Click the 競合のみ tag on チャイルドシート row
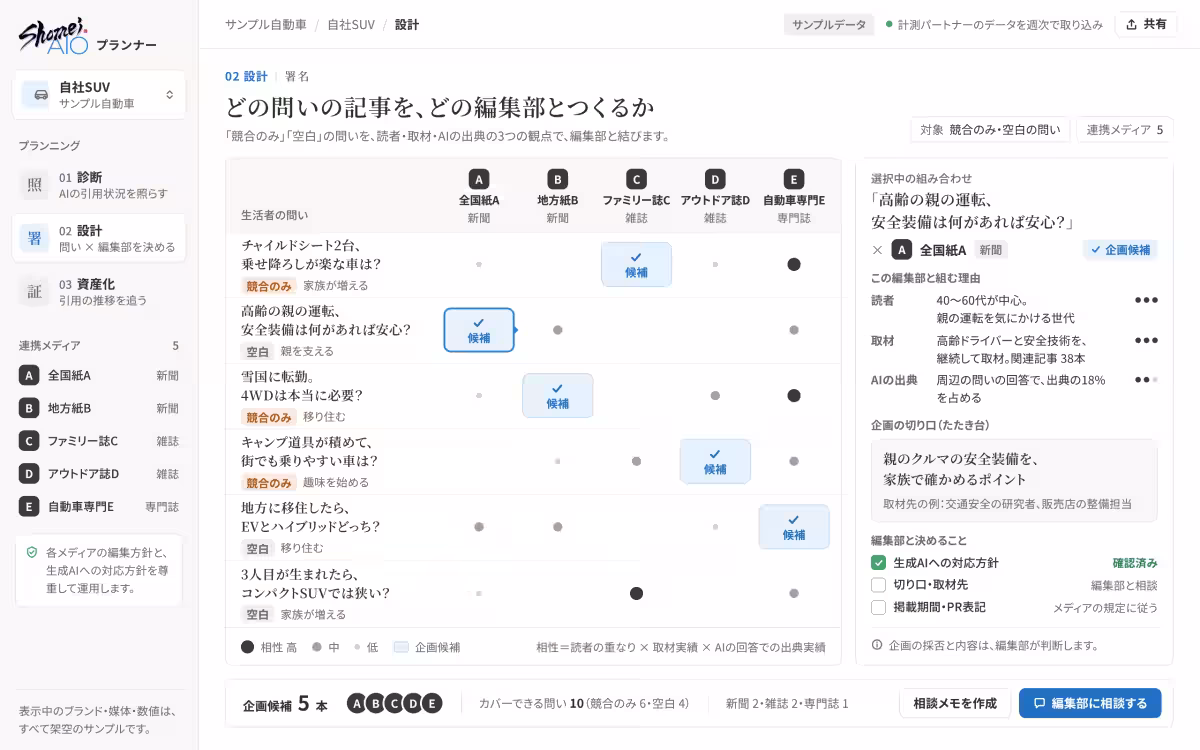This screenshot has height=750, width=1200. click(x=268, y=286)
